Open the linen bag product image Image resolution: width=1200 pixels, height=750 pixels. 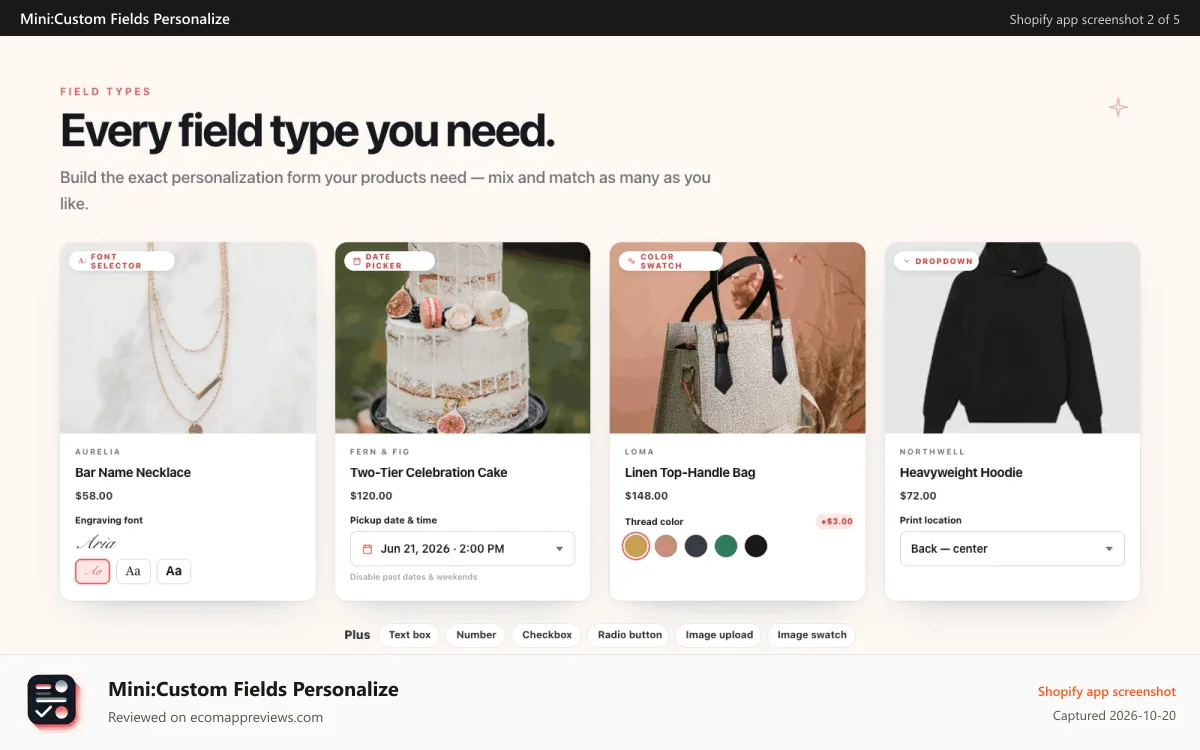pyautogui.click(x=738, y=338)
